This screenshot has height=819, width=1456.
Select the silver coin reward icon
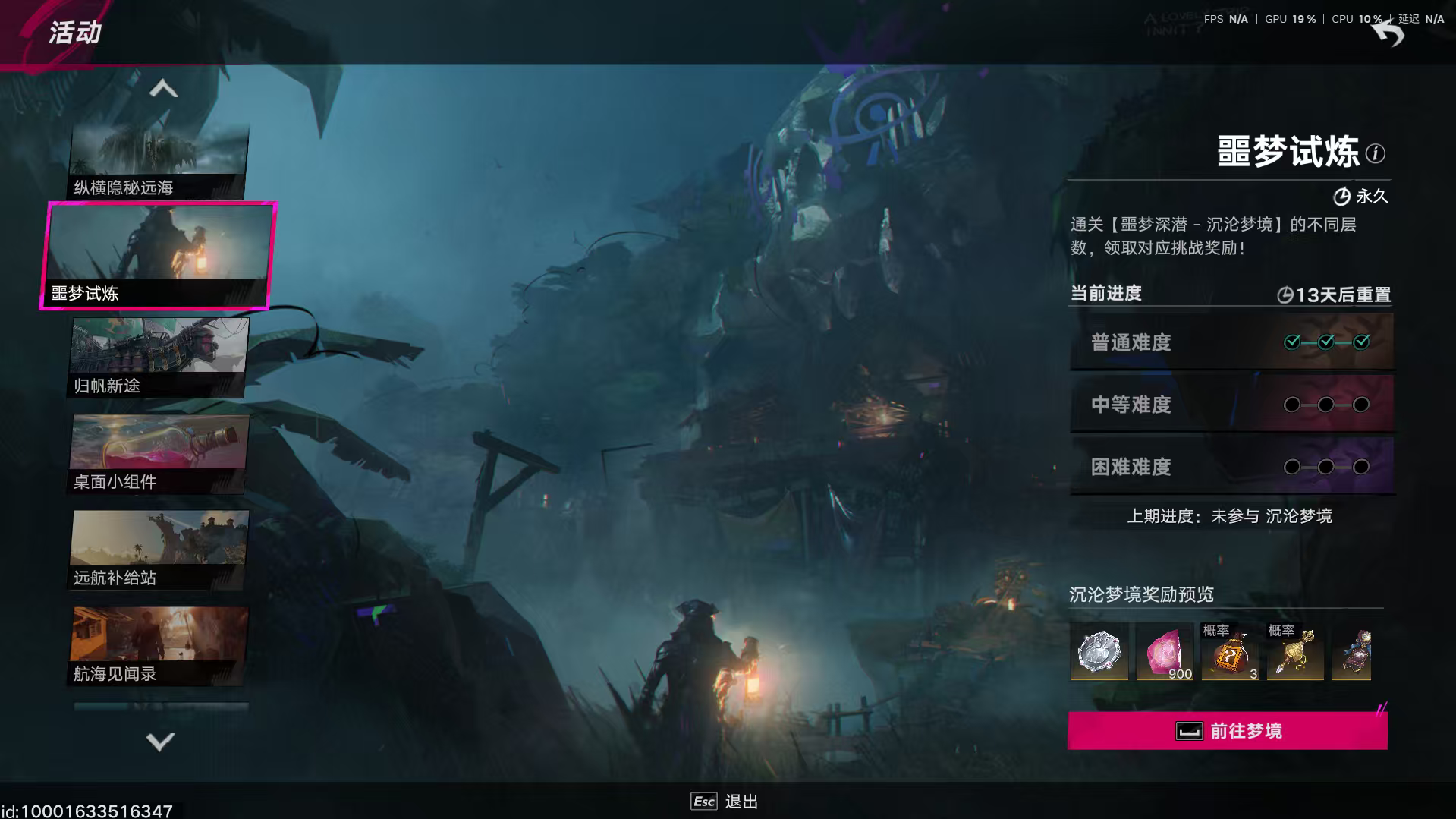pyautogui.click(x=1099, y=651)
